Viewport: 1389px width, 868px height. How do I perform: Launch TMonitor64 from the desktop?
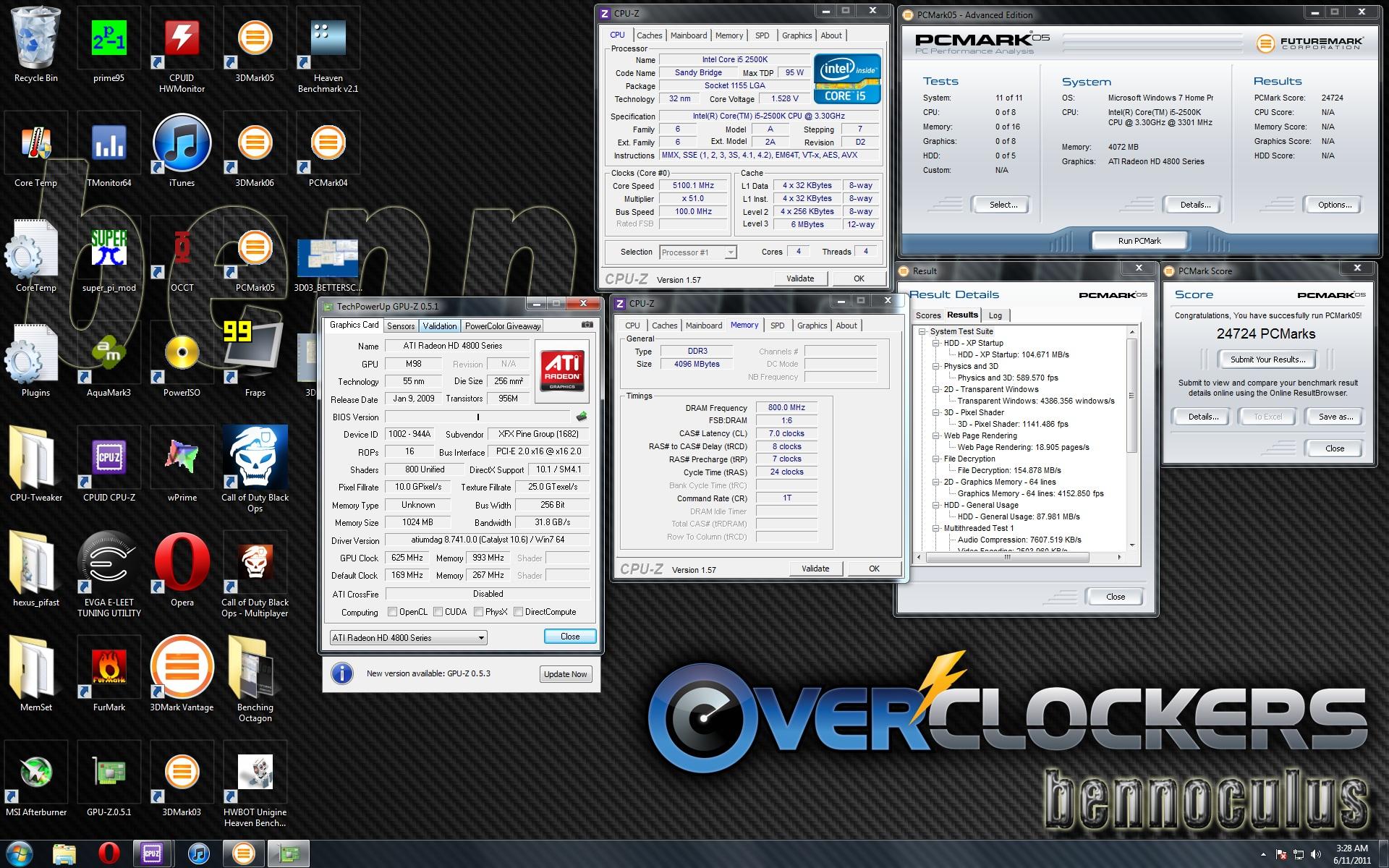pos(109,150)
